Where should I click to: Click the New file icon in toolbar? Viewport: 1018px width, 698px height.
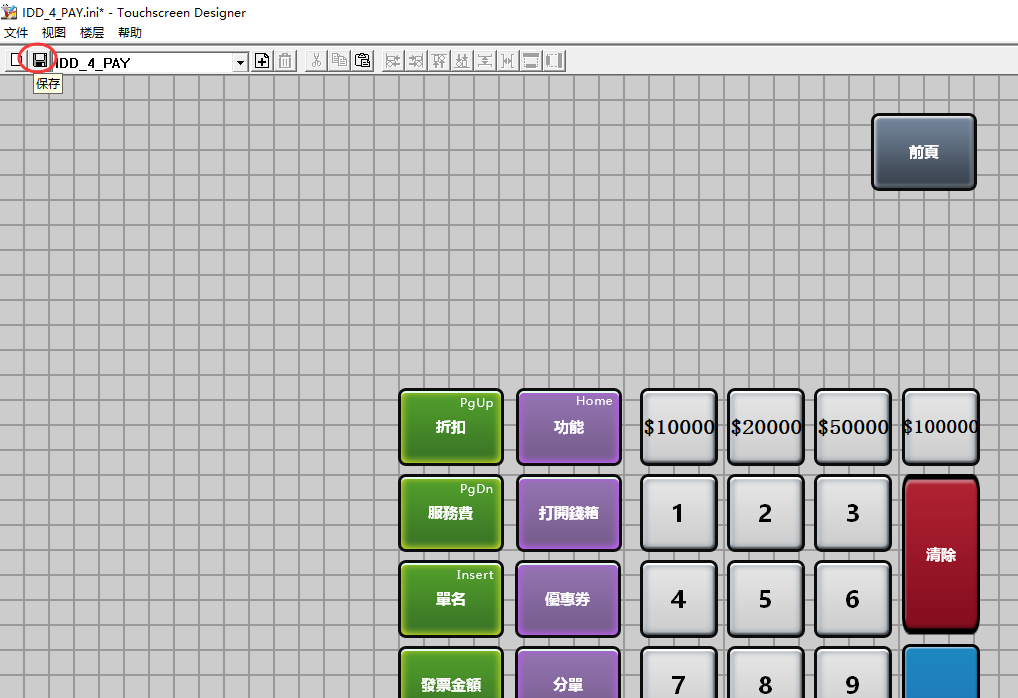[x=16, y=60]
